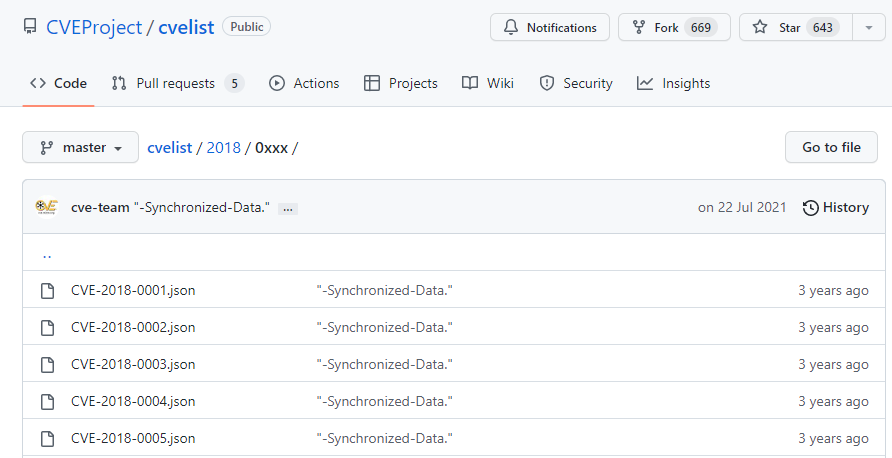Viewport: 892px width, 458px height.
Task: Open the Wiki tab
Action: coord(488,84)
